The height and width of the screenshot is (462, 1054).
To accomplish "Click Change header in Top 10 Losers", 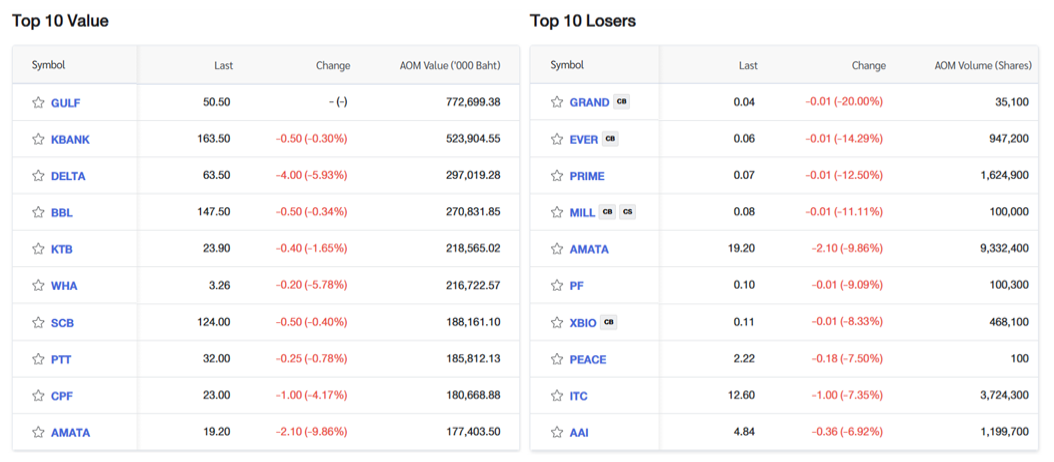I will [x=868, y=66].
